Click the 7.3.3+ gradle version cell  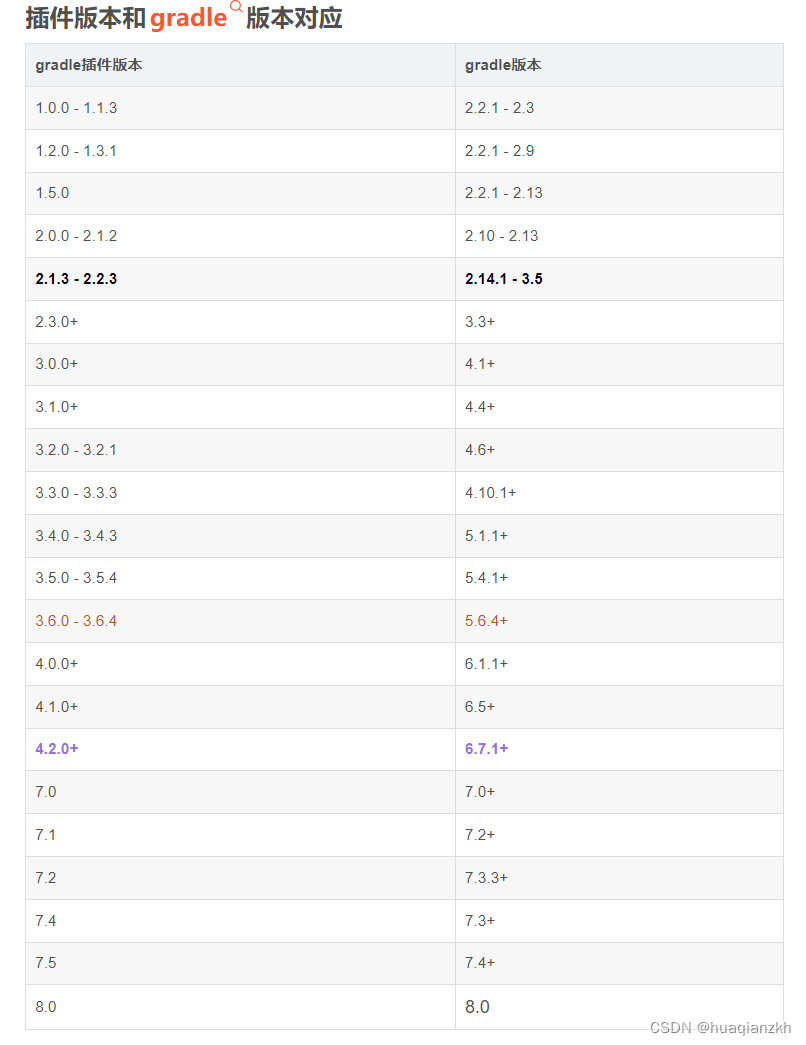tap(619, 878)
